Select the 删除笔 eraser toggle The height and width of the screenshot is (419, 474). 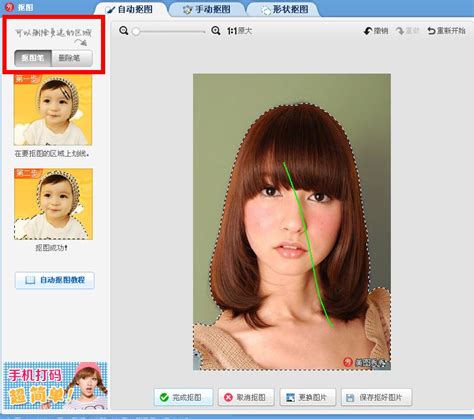coord(72,58)
